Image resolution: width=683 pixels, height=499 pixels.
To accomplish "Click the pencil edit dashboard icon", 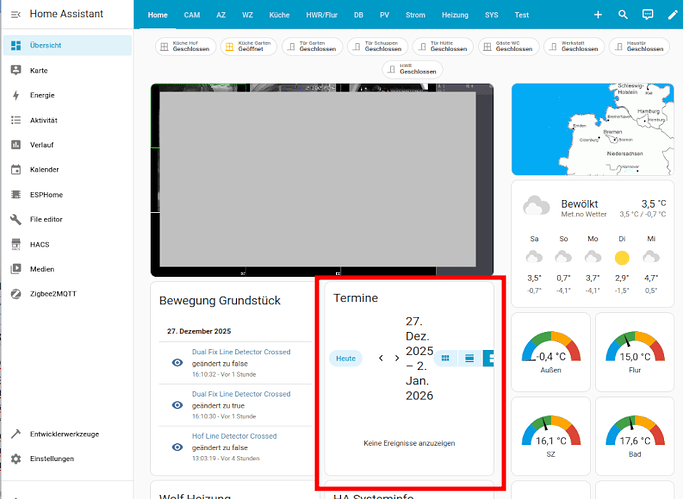I will [673, 15].
